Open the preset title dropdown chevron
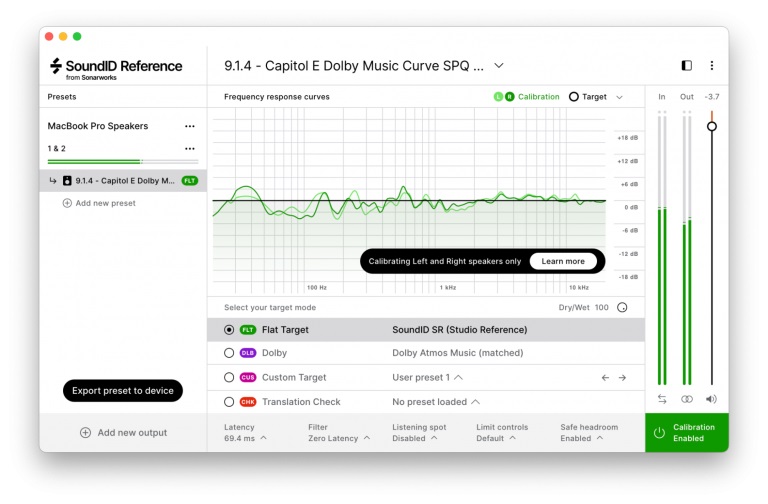Image resolution: width=768 pixels, height=504 pixels. click(x=499, y=66)
